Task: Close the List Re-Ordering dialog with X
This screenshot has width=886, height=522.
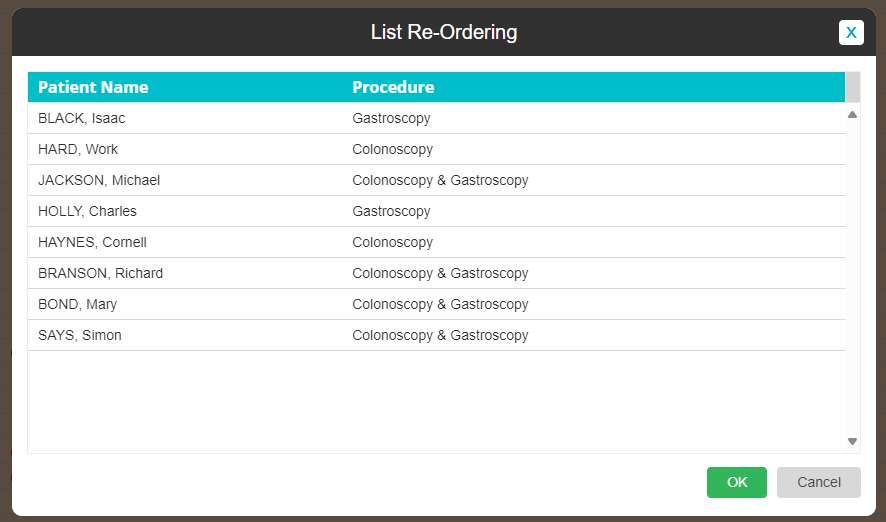Action: tap(851, 32)
